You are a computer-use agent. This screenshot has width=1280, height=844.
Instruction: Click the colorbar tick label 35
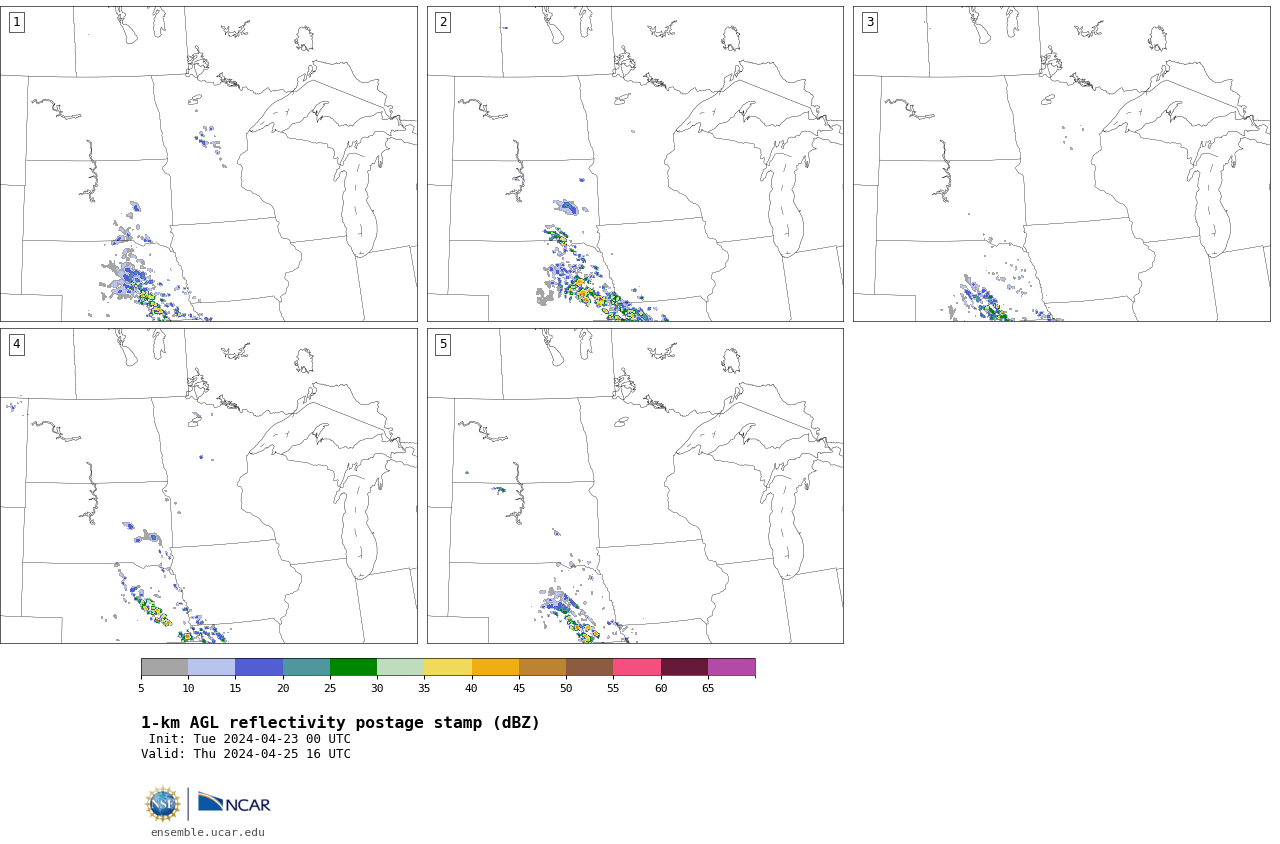(424, 688)
